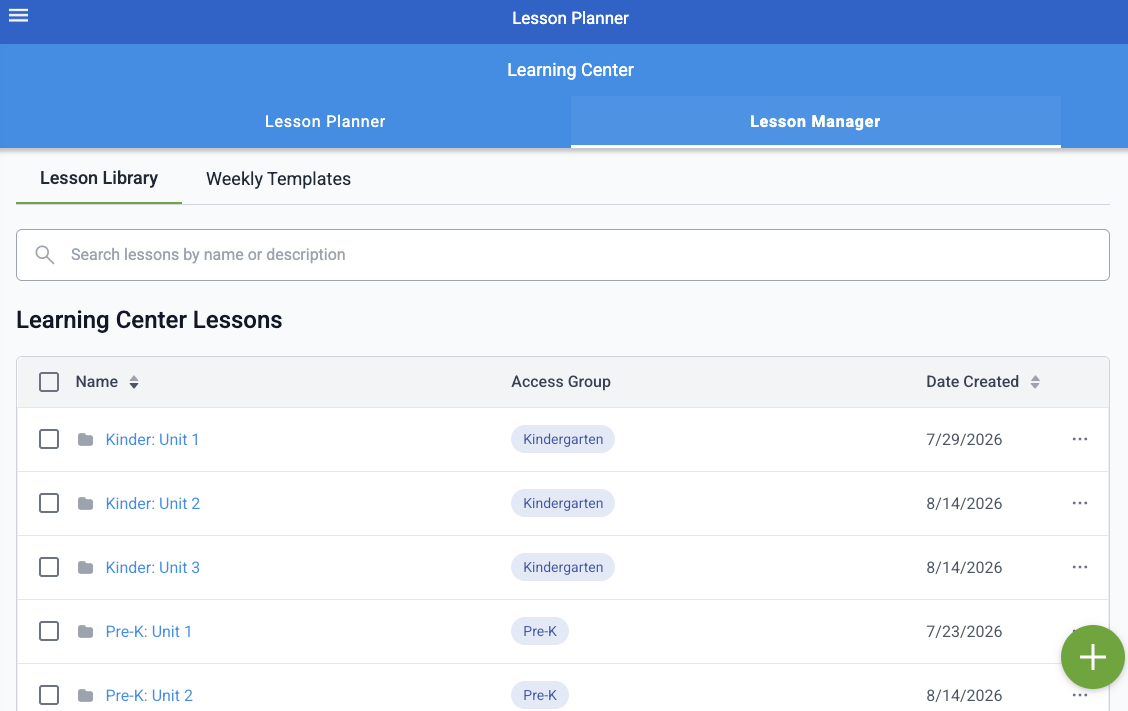Click folder icon beside Kinder: Unit 2
The width and height of the screenshot is (1128, 711).
click(x=86, y=503)
